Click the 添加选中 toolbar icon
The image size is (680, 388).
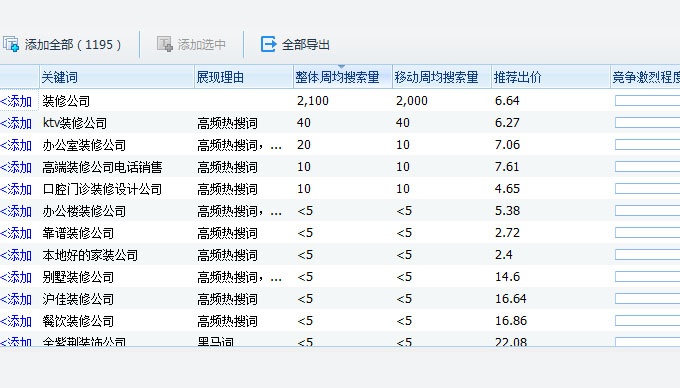coord(164,44)
